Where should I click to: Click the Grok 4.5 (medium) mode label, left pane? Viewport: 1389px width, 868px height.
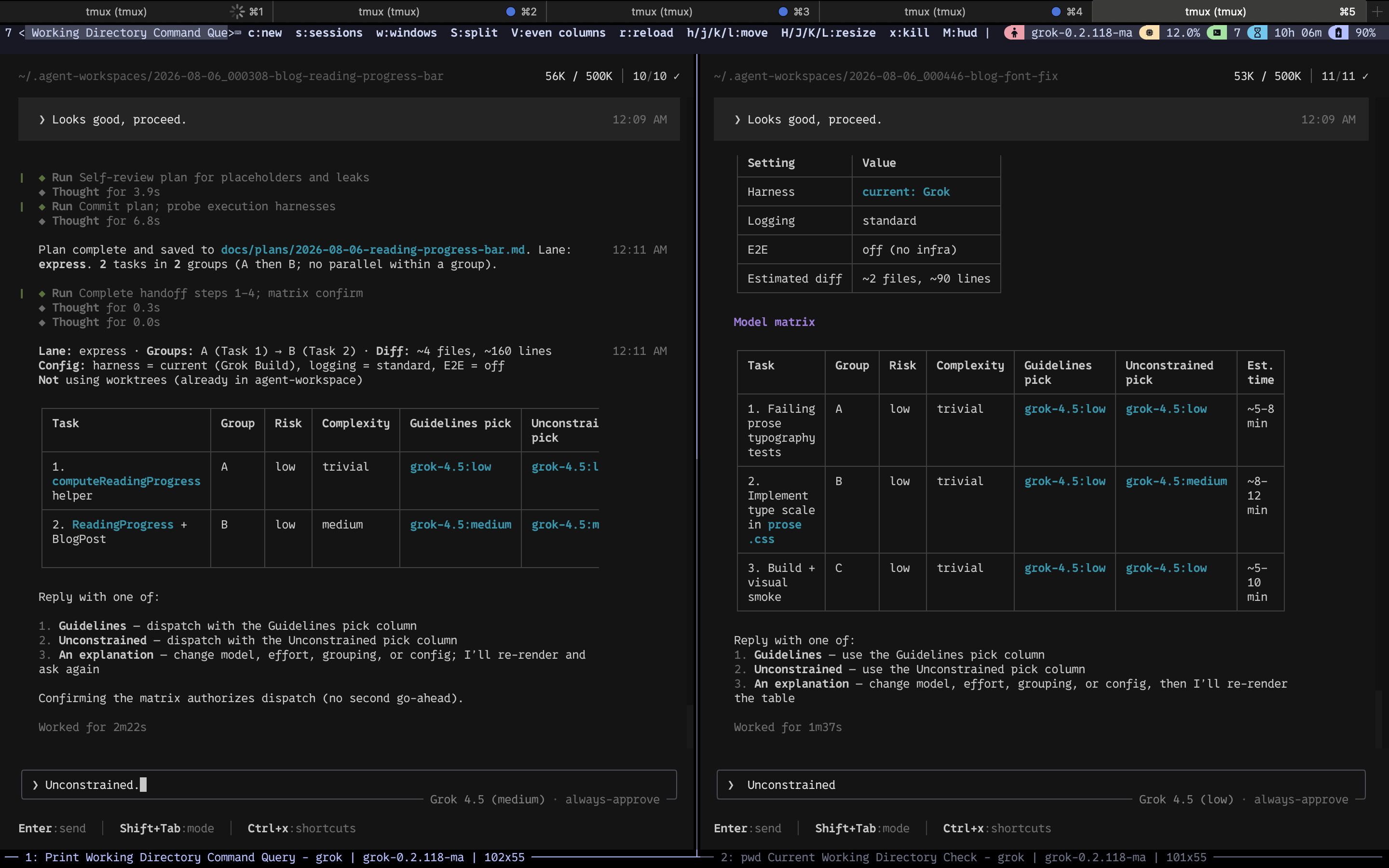487,800
